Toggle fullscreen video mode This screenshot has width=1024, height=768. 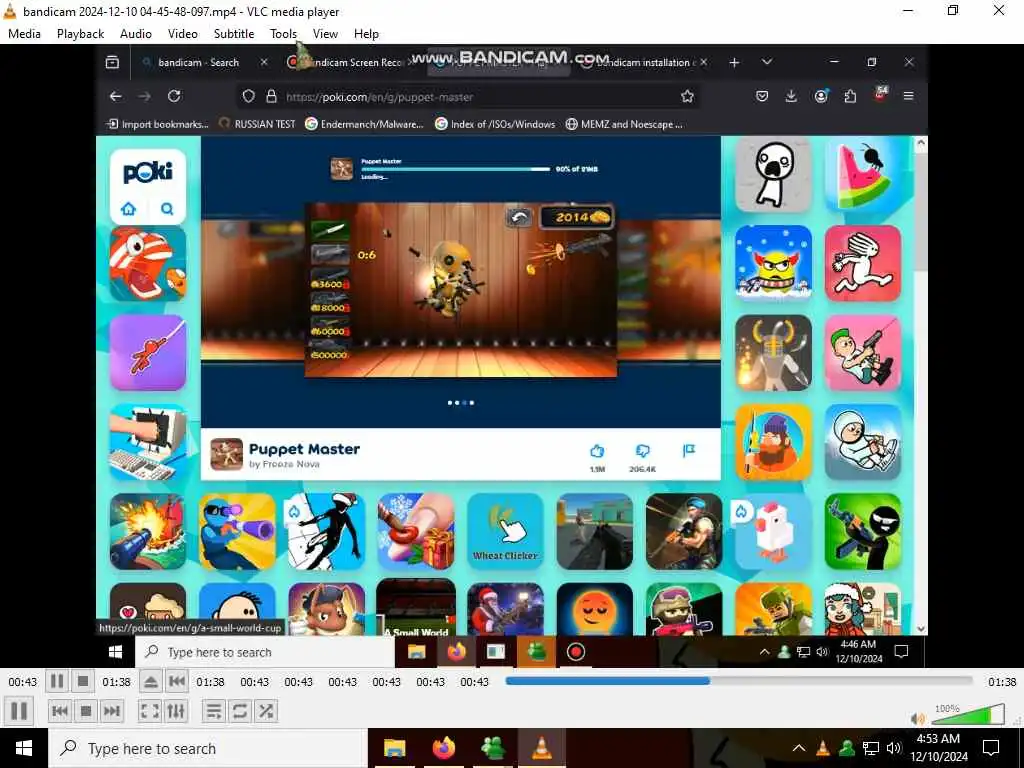pos(150,711)
